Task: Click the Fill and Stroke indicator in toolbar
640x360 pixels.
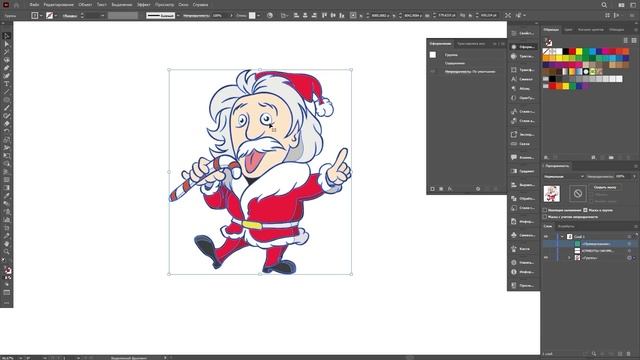Action: 7,270
